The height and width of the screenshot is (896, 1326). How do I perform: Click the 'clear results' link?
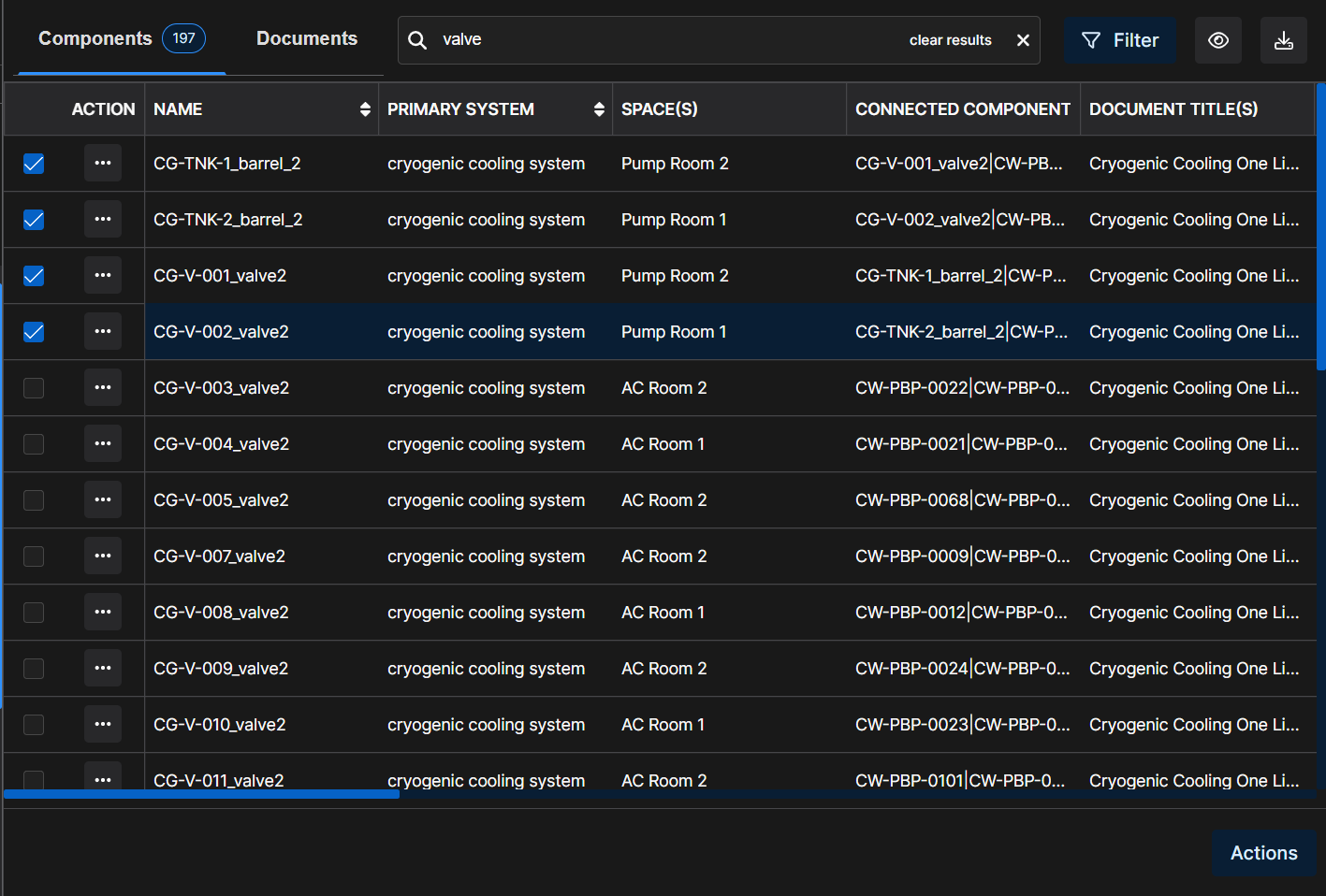950,40
